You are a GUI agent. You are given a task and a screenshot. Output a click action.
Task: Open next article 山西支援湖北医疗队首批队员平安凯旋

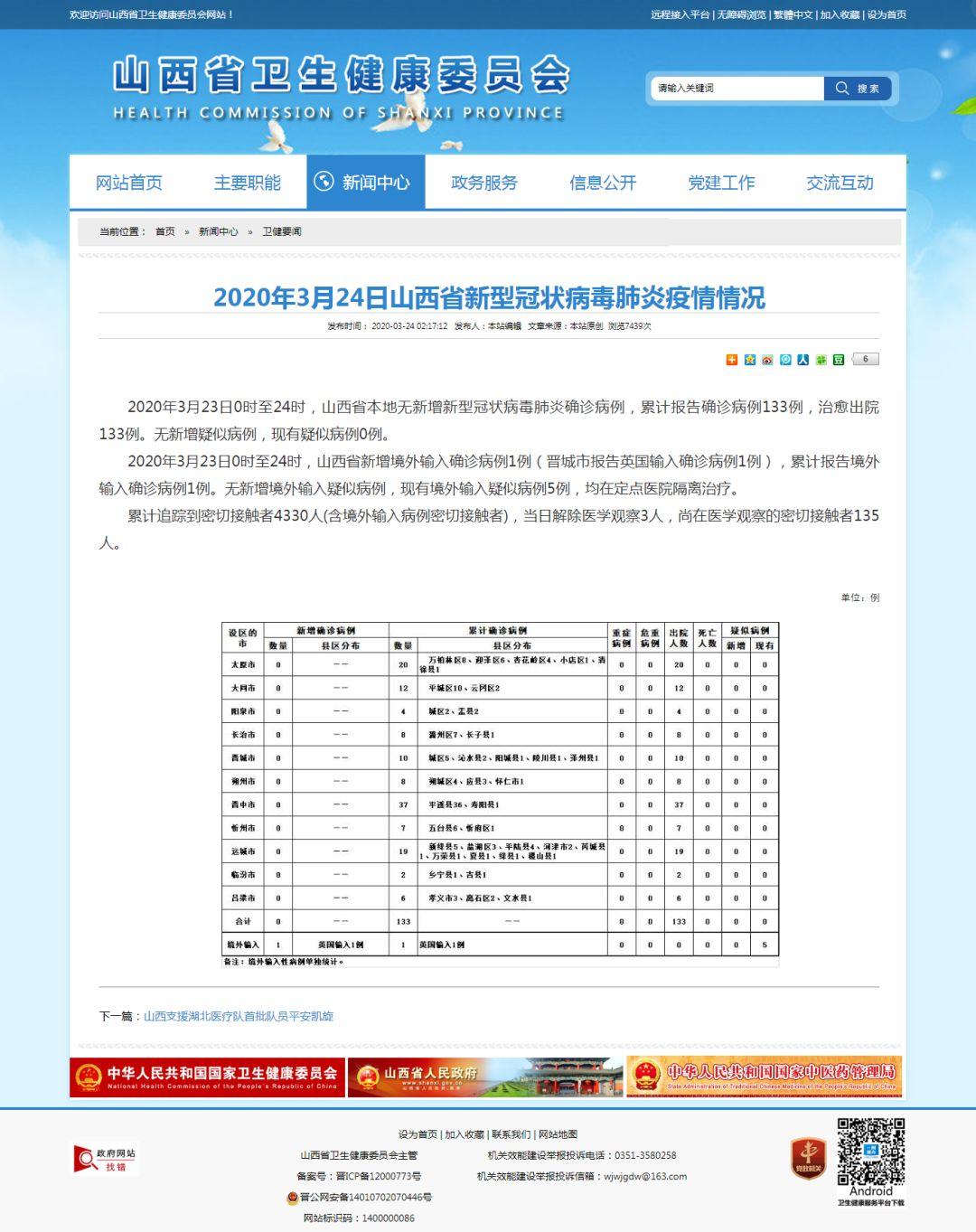pyautogui.click(x=239, y=1016)
